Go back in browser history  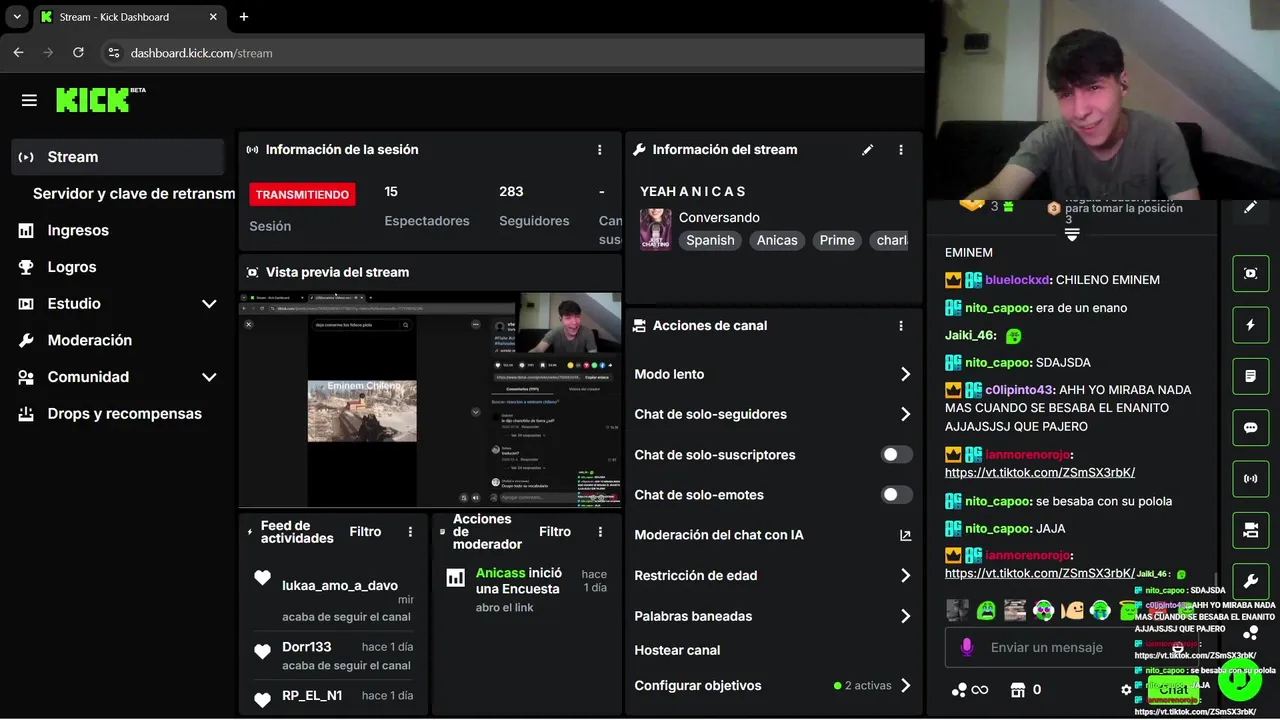(x=18, y=53)
